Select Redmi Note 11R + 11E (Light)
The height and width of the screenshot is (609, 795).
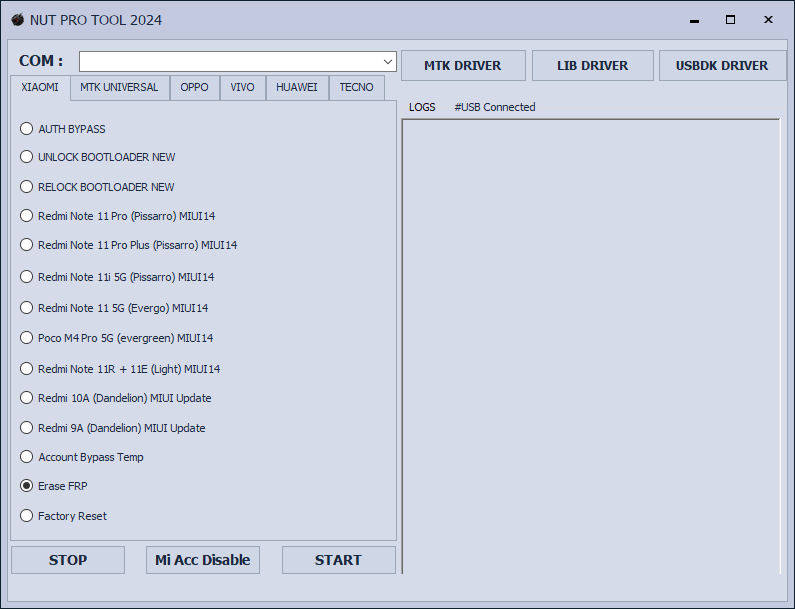pos(120,369)
